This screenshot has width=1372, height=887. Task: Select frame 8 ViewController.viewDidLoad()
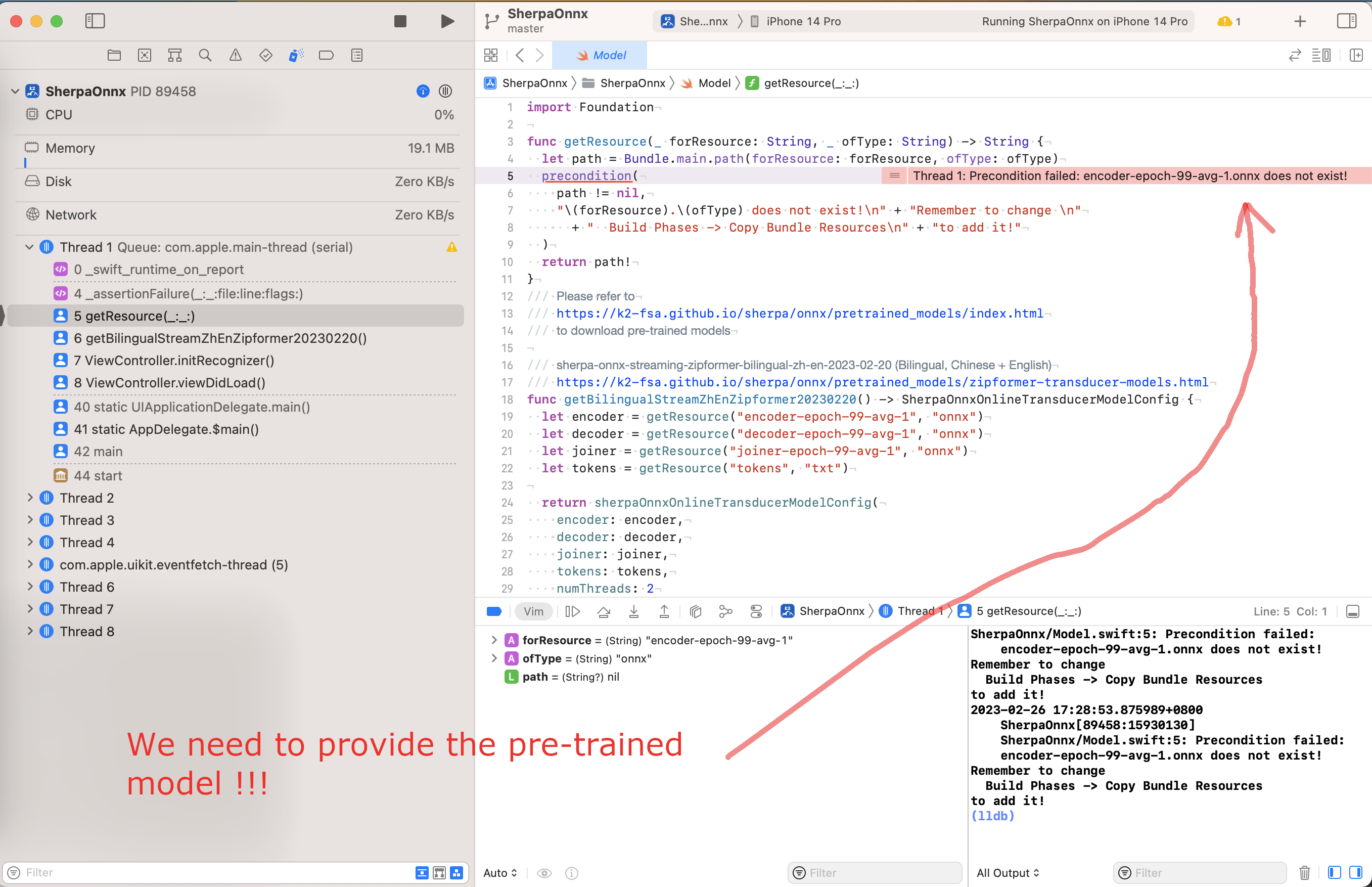169,382
